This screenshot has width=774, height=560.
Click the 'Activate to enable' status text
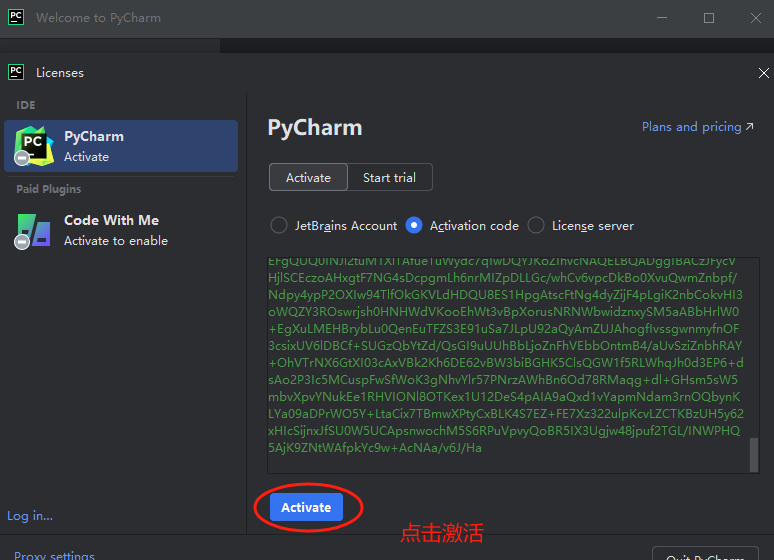tap(116, 241)
